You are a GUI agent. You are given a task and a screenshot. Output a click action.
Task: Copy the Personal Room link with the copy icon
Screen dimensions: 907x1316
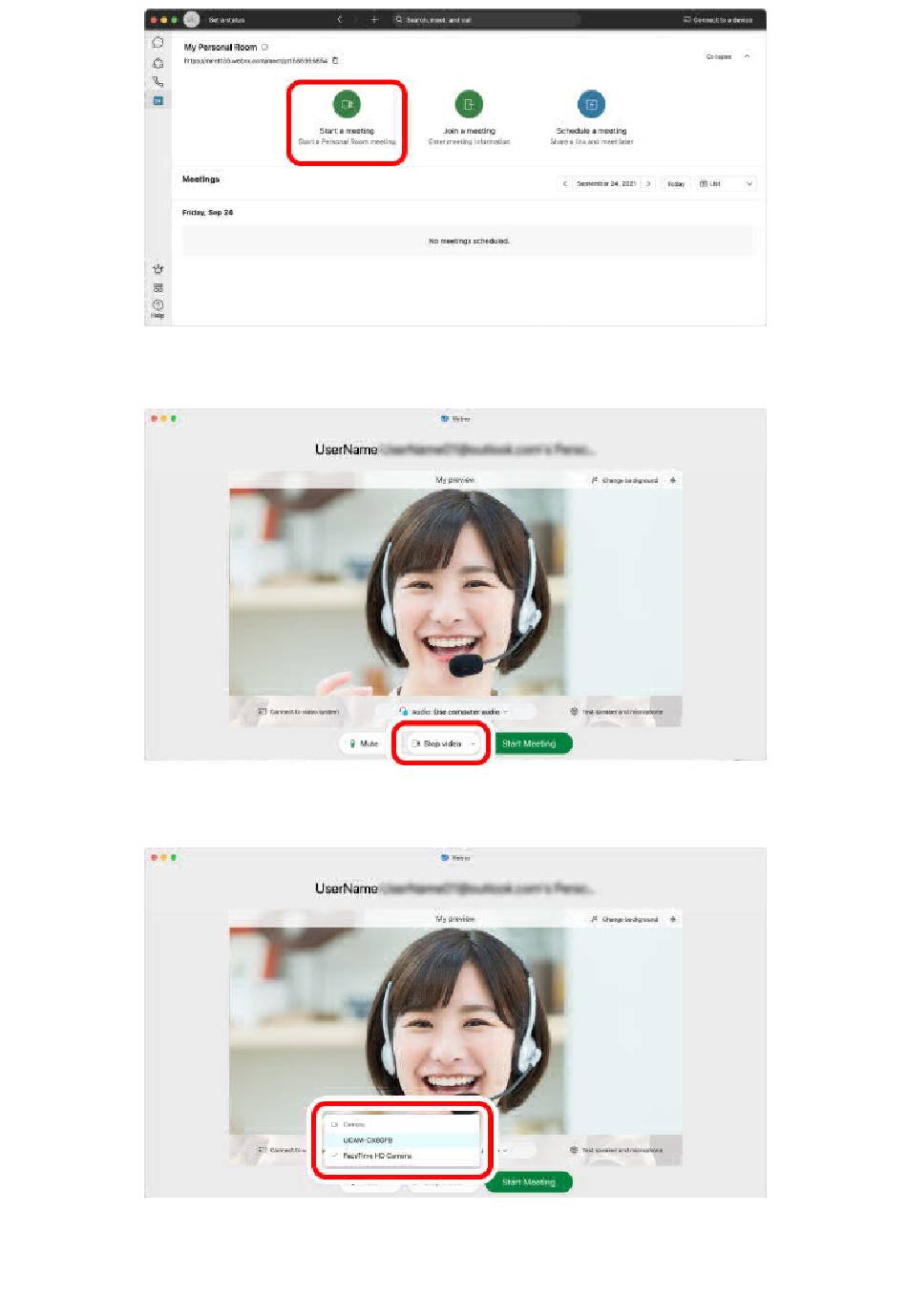[335, 60]
